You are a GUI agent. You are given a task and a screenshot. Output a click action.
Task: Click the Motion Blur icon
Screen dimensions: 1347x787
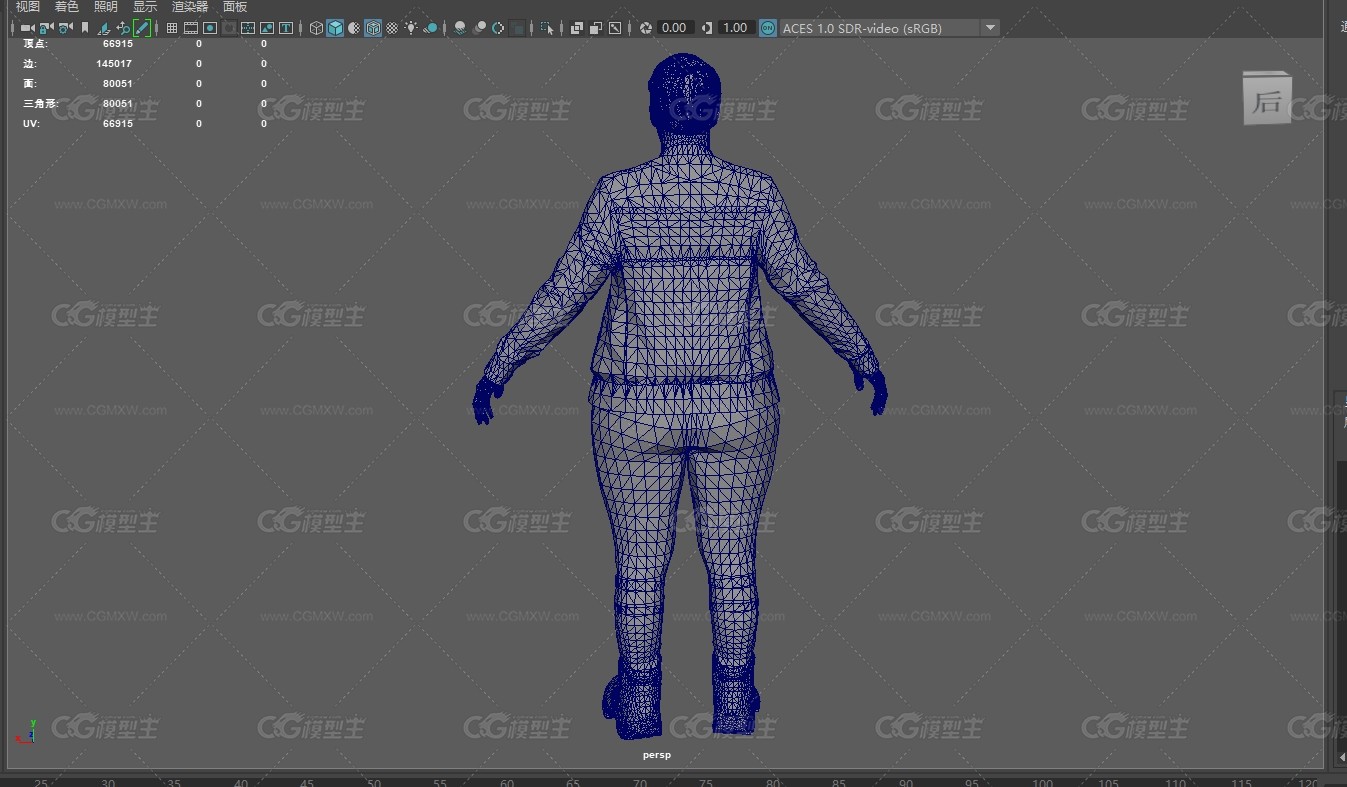pos(479,28)
